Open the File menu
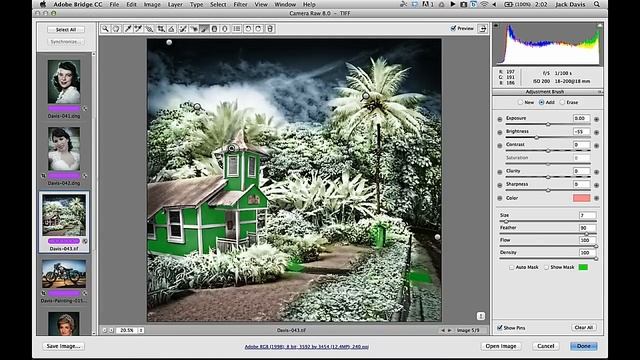 pos(114,4)
